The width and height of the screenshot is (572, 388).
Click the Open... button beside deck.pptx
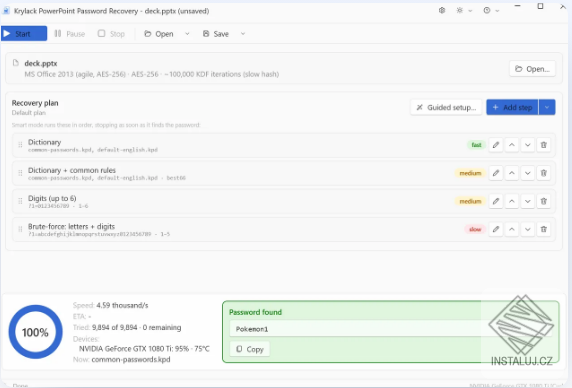[x=532, y=69]
